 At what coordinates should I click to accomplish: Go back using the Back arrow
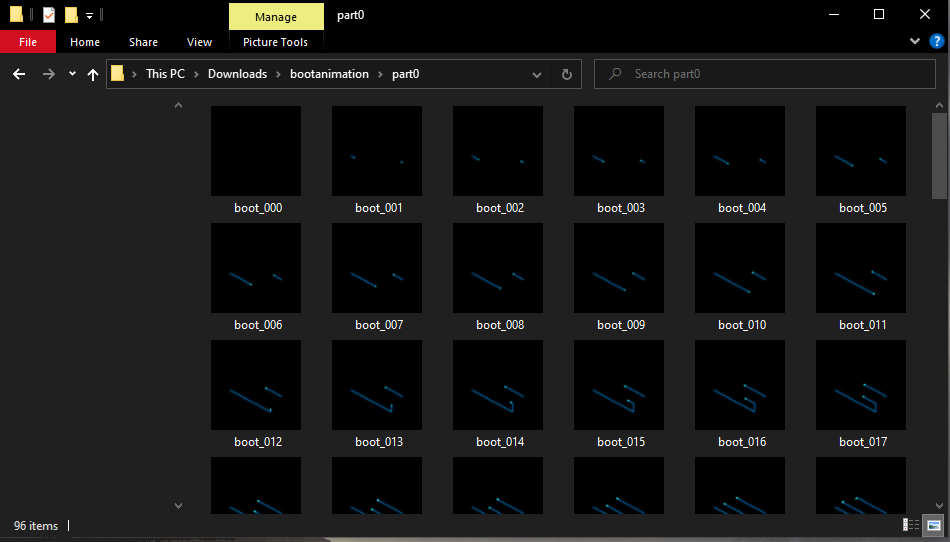click(x=19, y=74)
